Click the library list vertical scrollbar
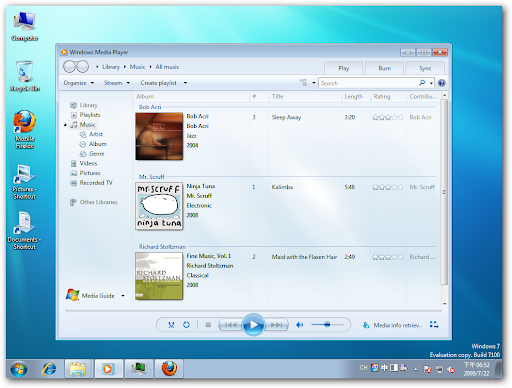 (x=444, y=192)
